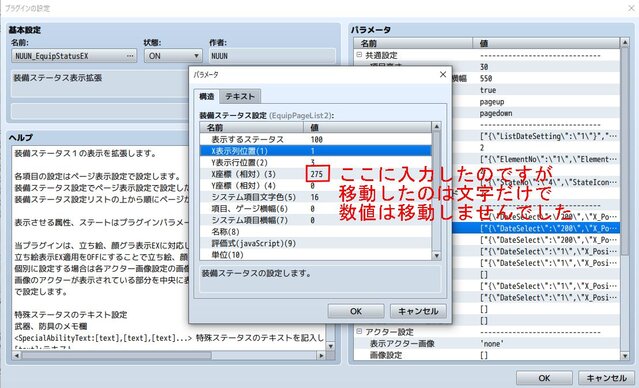
Task: Click the 作者 NUUN field
Action: point(272,56)
